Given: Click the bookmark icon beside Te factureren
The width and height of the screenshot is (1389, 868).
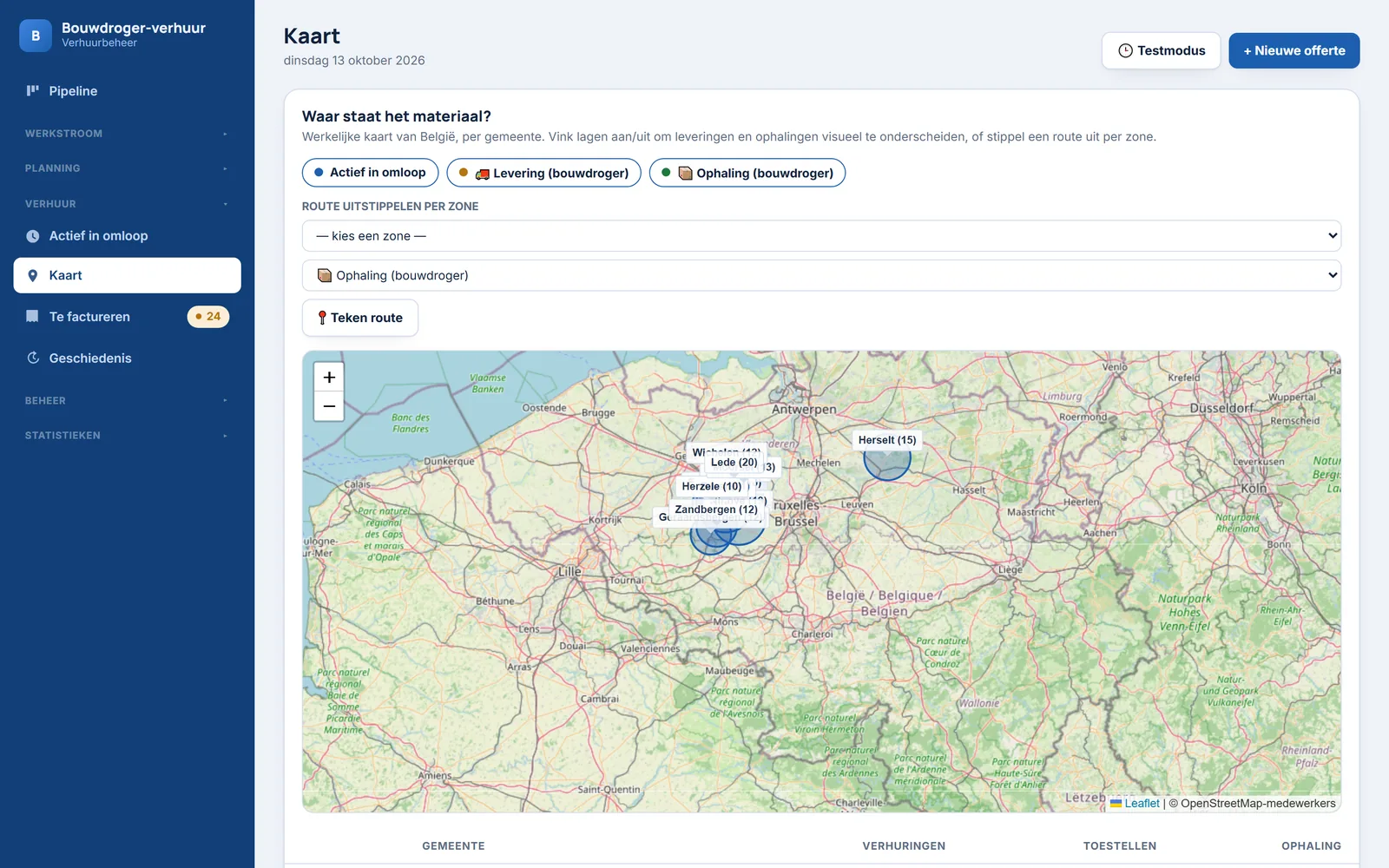Looking at the screenshot, I should click(32, 317).
